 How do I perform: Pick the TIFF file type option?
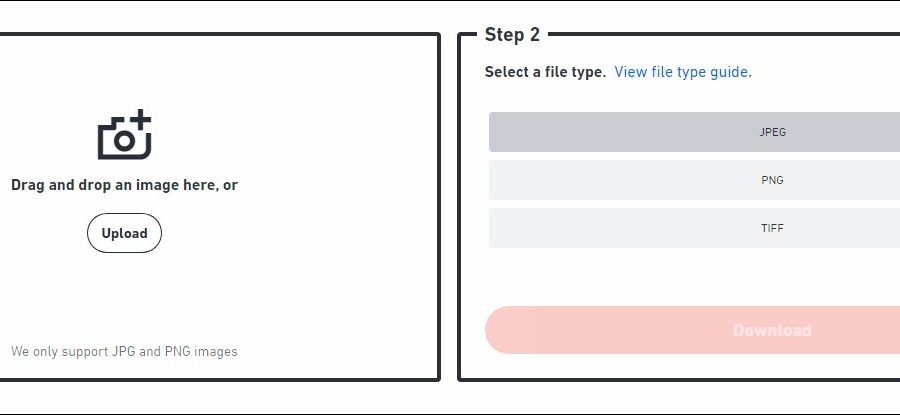click(x=694, y=228)
